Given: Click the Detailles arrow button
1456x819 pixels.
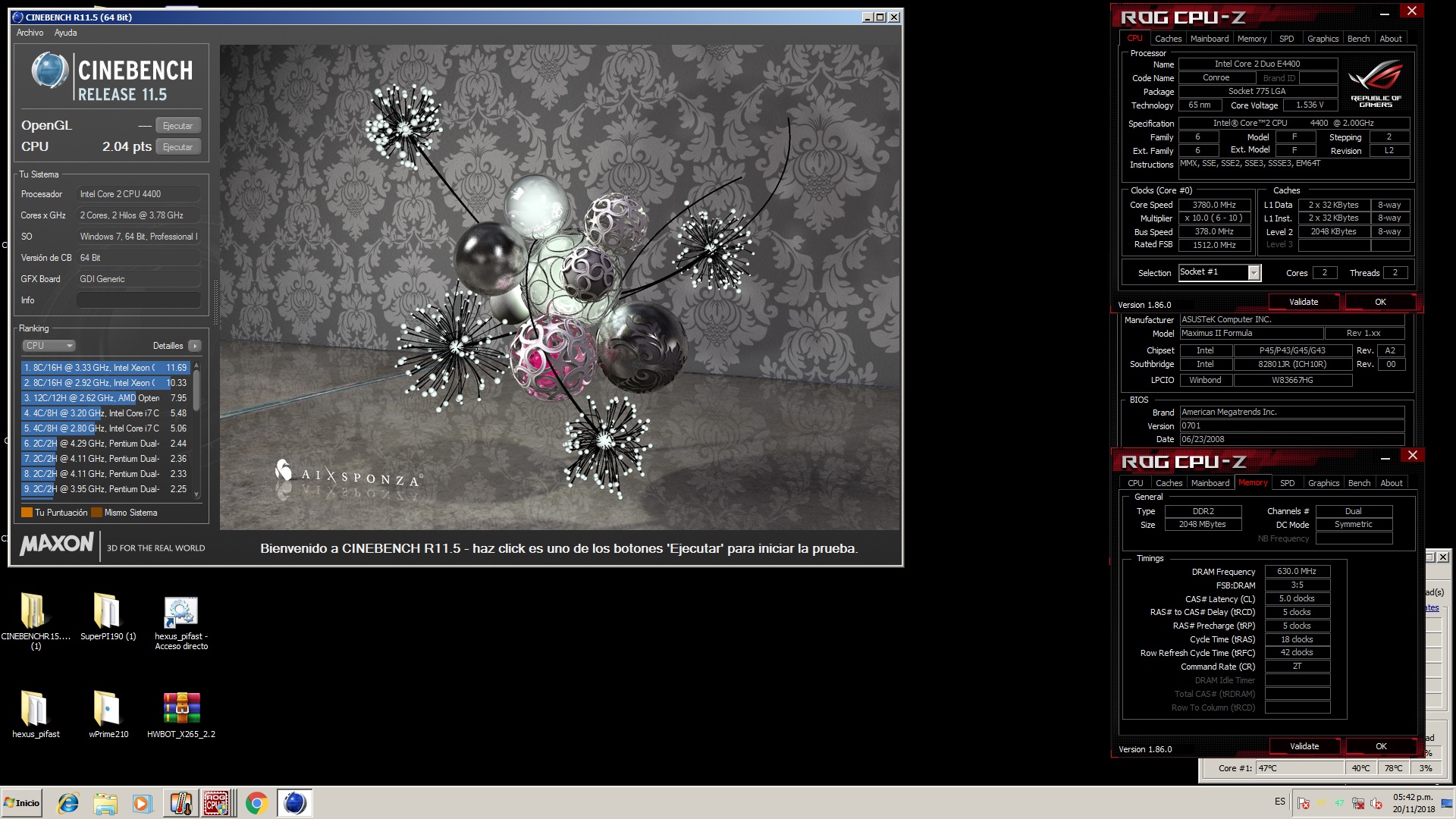Looking at the screenshot, I should [x=195, y=346].
